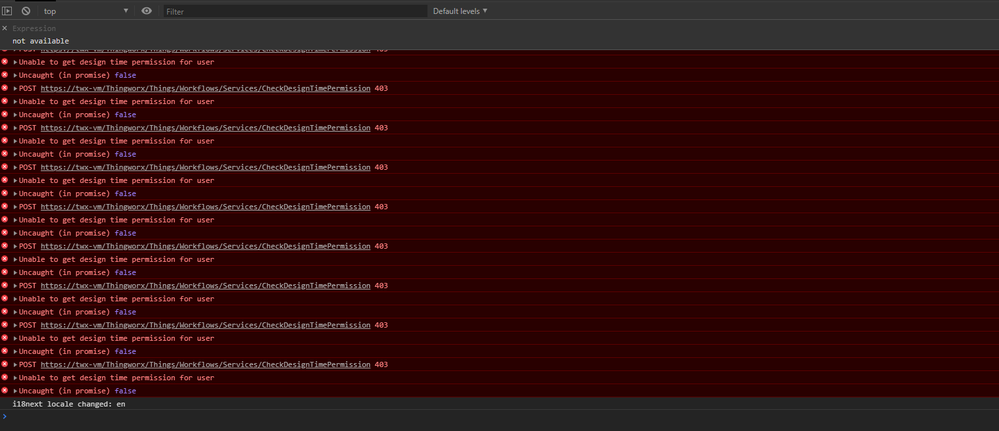The image size is (999, 431).
Task: Click the eye icon for live expressions
Action: point(147,11)
